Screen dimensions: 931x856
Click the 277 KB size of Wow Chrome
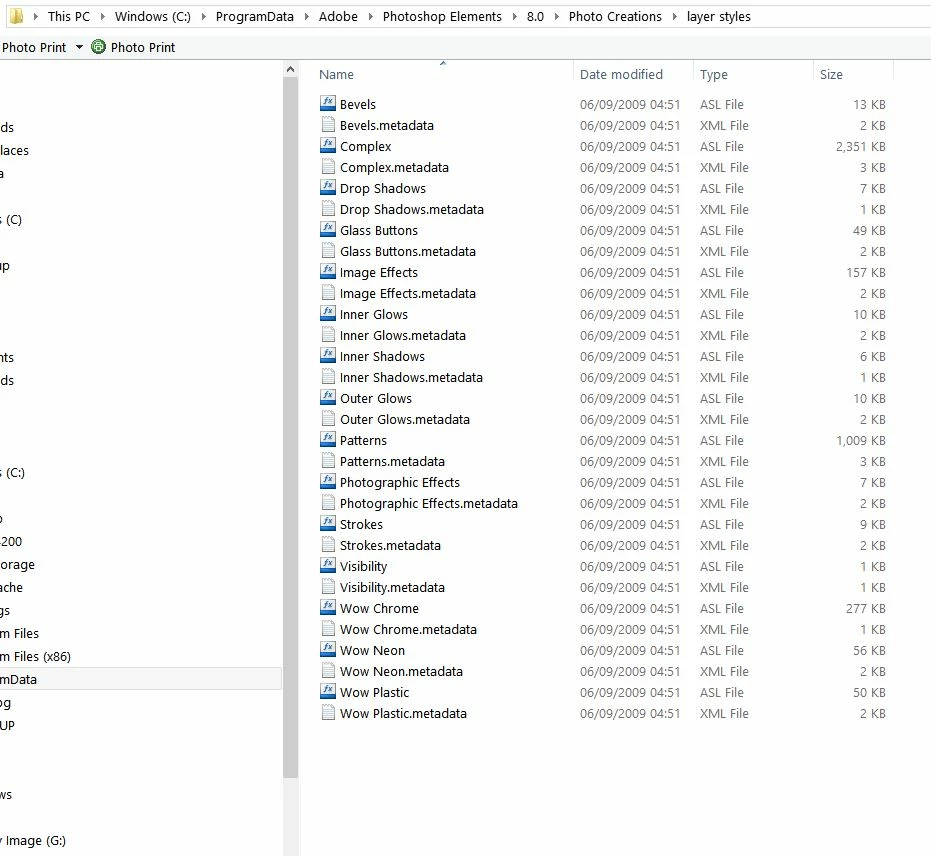tap(866, 608)
